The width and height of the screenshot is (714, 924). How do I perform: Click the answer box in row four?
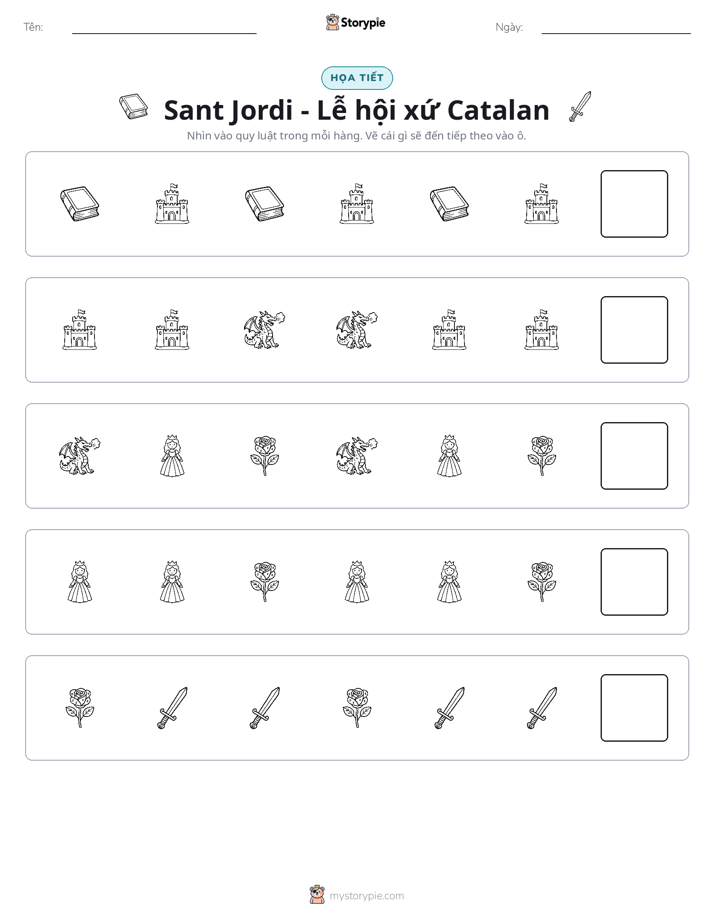click(634, 582)
